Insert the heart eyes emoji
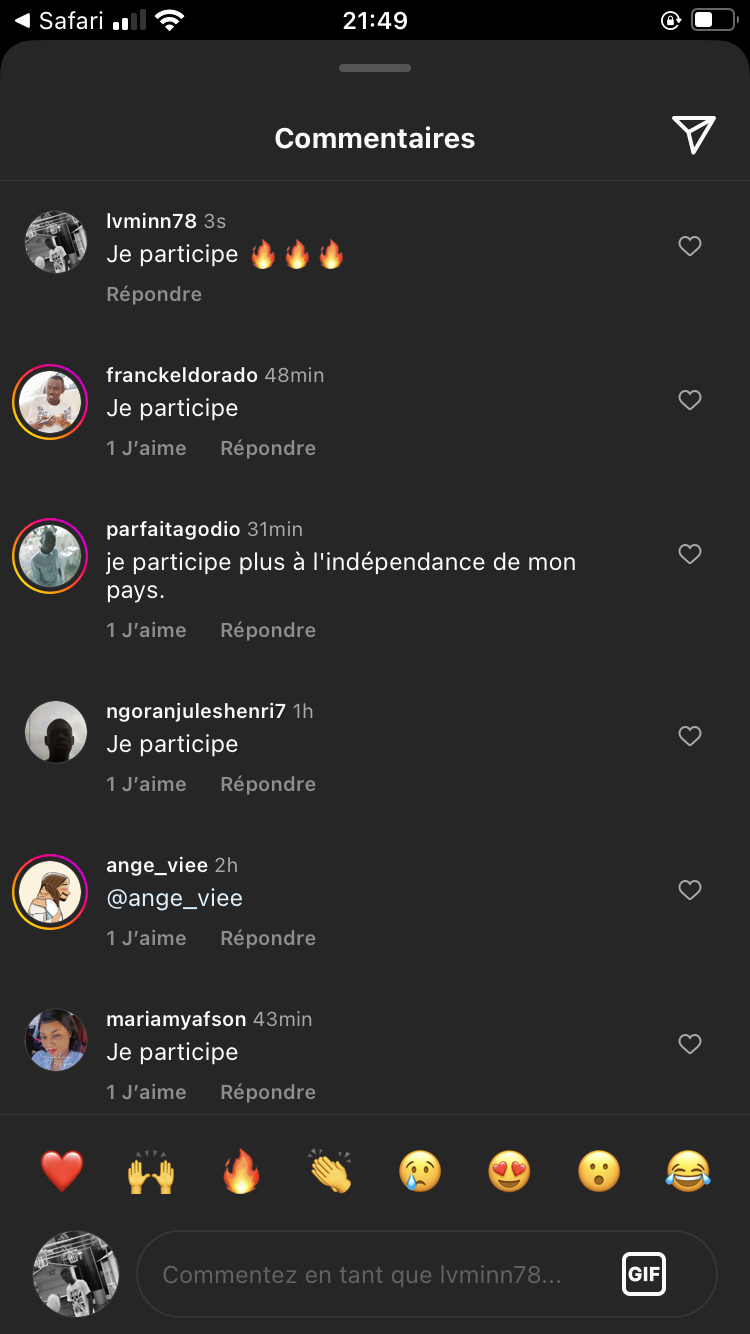 point(509,1171)
